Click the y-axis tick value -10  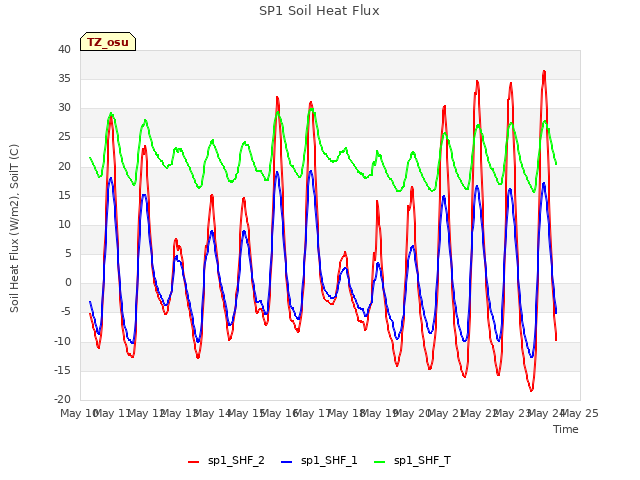click(62, 341)
